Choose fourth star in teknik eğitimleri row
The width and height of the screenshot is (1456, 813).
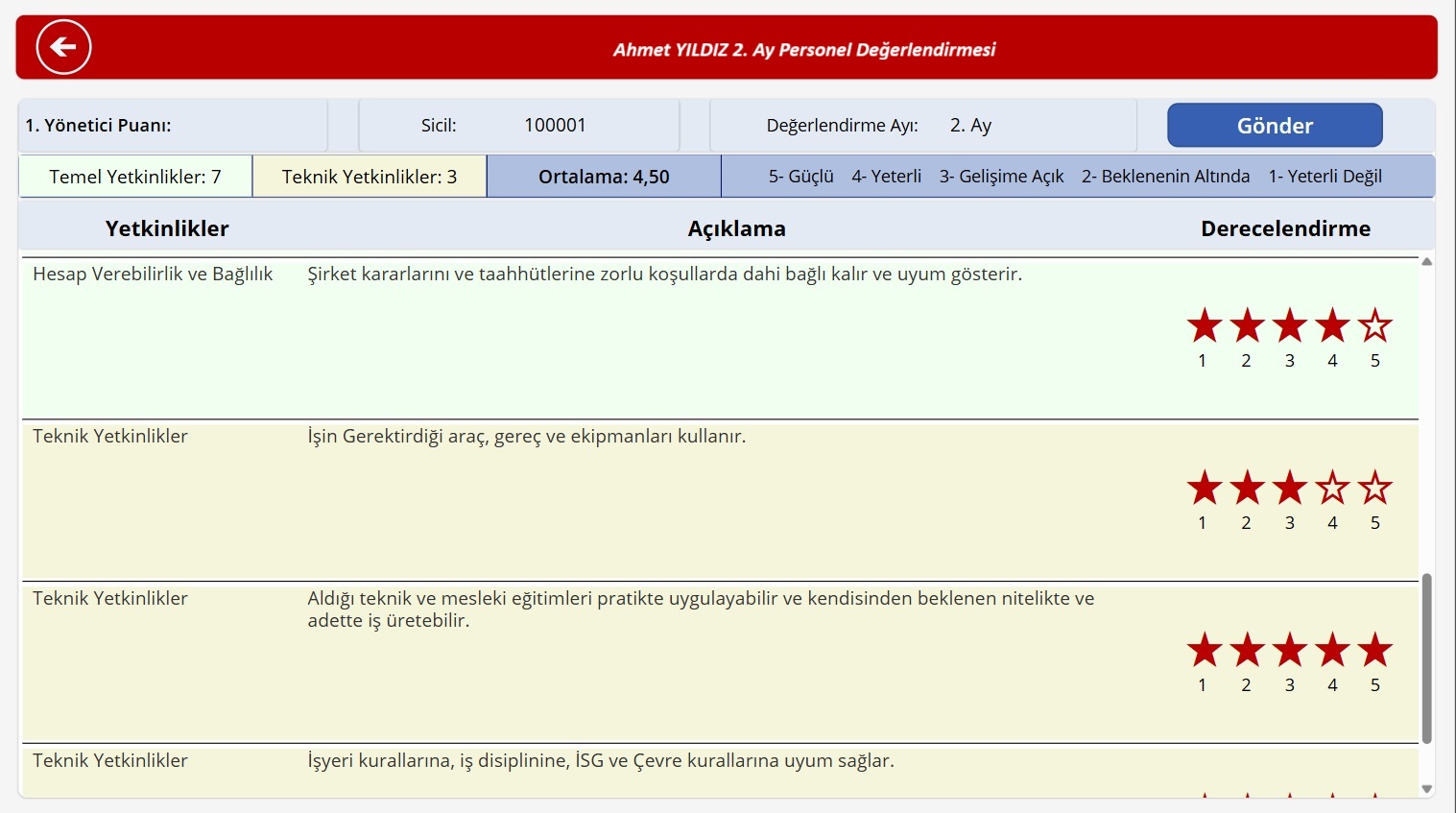click(1332, 651)
